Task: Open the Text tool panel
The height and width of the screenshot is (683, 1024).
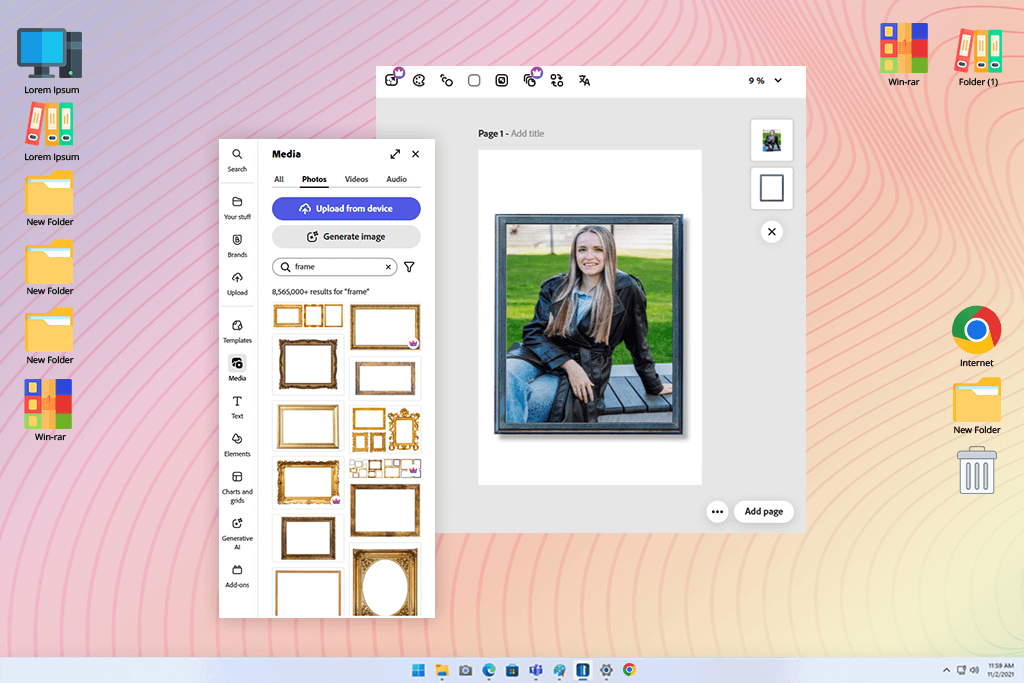Action: [x=237, y=406]
